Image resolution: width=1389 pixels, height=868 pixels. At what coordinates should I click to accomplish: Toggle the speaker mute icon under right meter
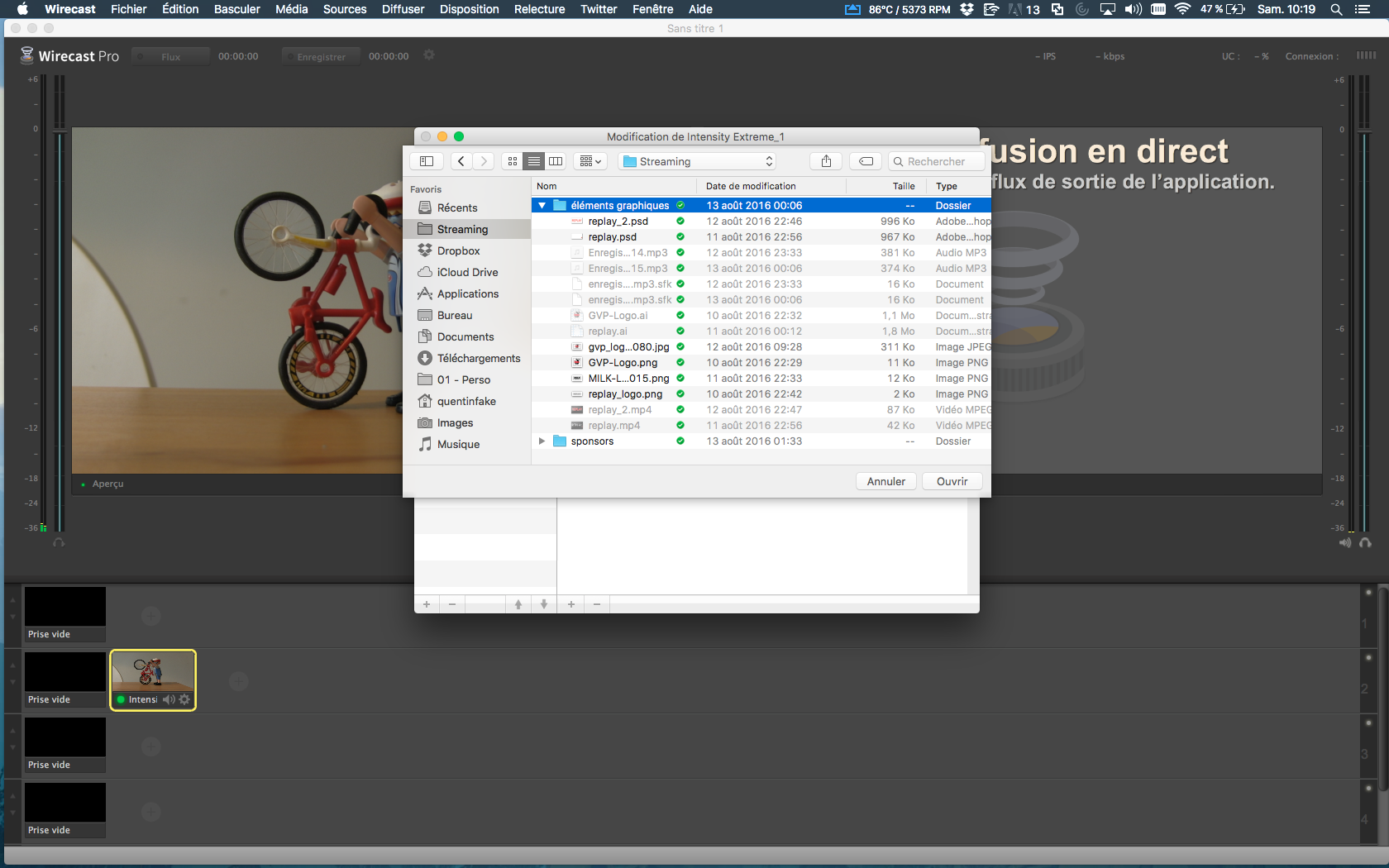coord(1345,543)
